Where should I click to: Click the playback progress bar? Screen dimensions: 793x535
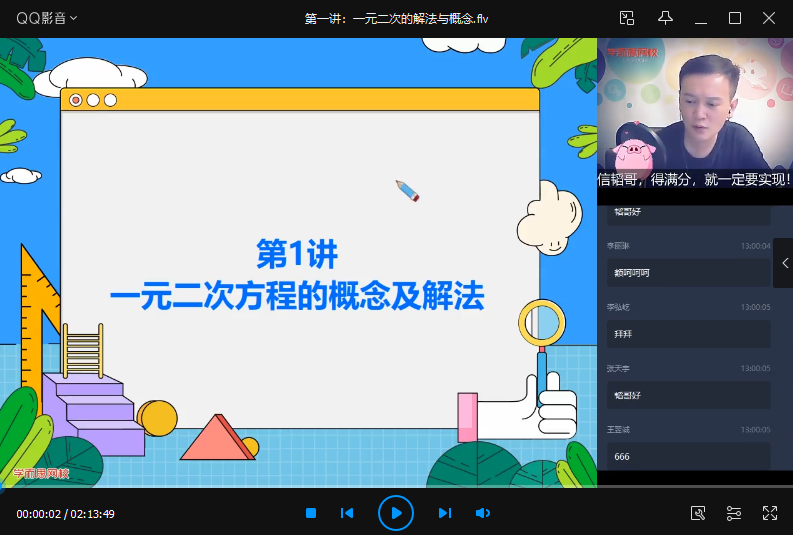pyautogui.click(x=300, y=489)
